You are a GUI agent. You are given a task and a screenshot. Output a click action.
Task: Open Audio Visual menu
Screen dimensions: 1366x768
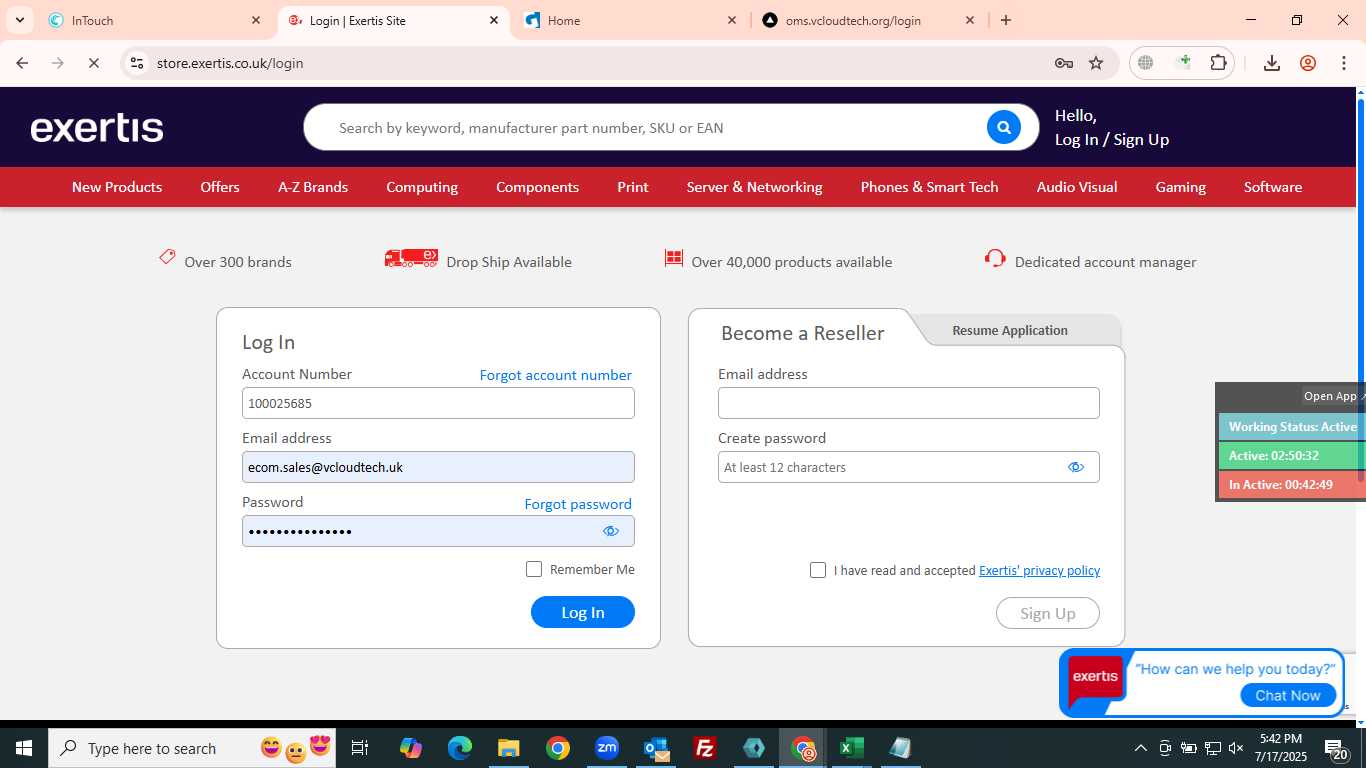[x=1077, y=187]
